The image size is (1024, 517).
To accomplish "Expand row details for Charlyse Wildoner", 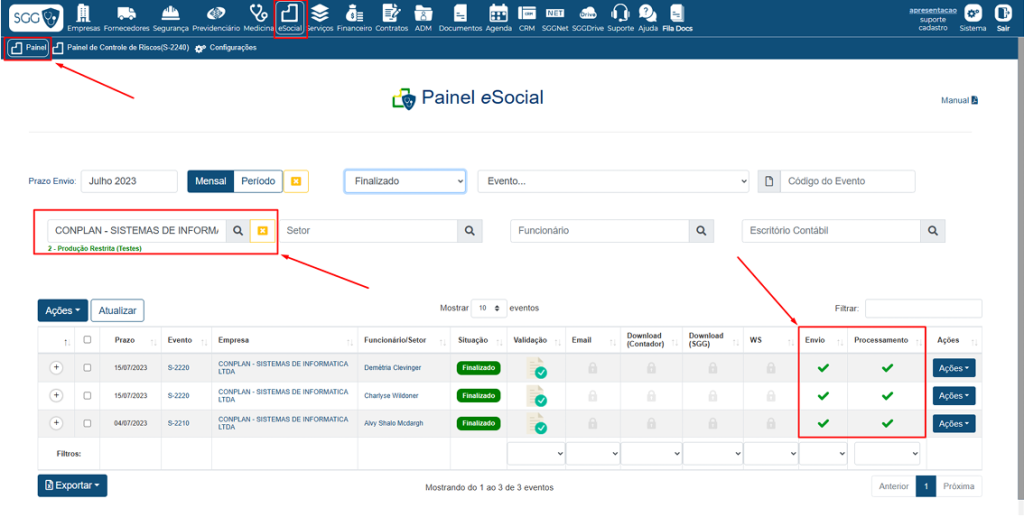I will (56, 395).
